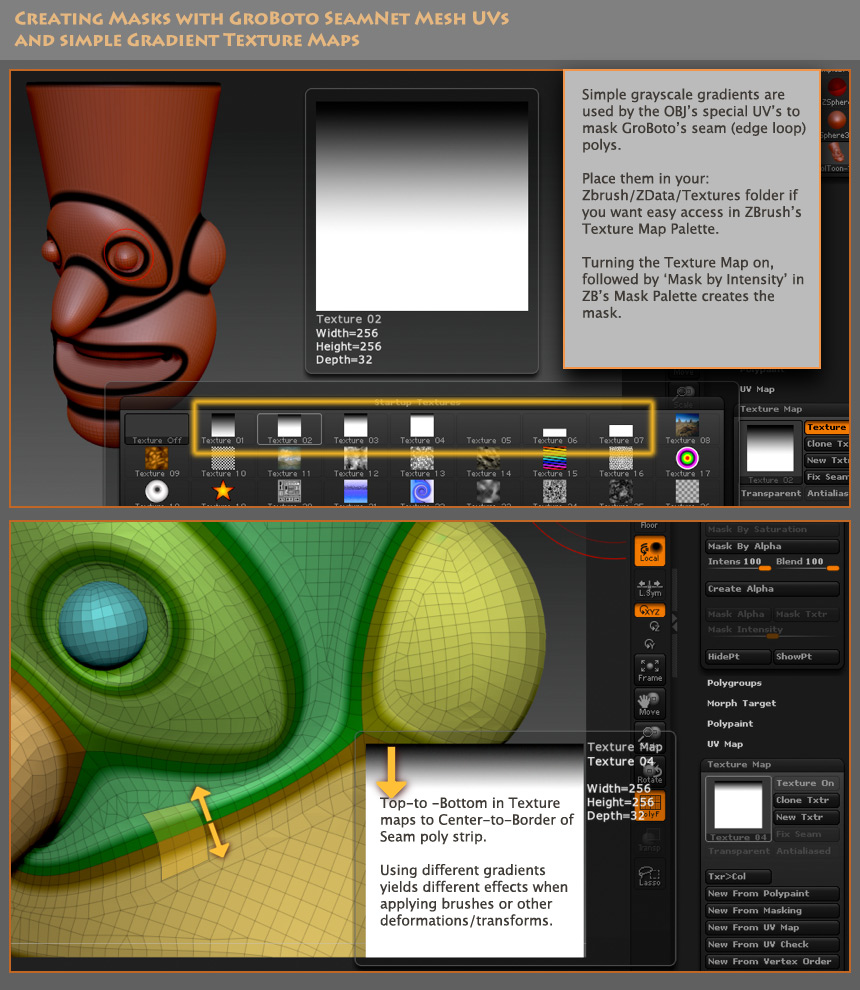Expand the Polygroups subpalette

coord(734,683)
